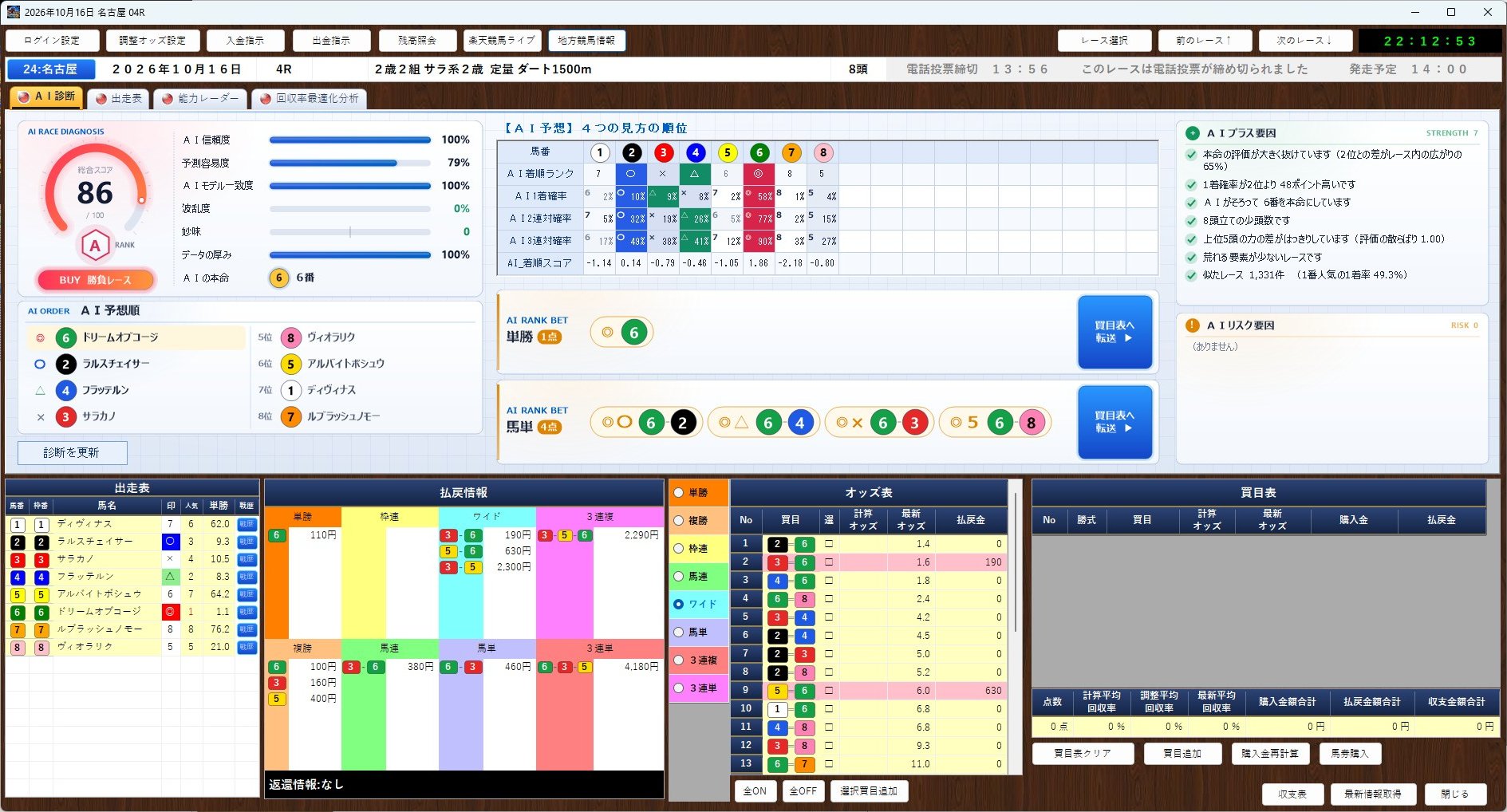The height and width of the screenshot is (812, 1507).
Task: Open the 戦歴 button for ドリームオブコージ
Action: click(x=247, y=612)
